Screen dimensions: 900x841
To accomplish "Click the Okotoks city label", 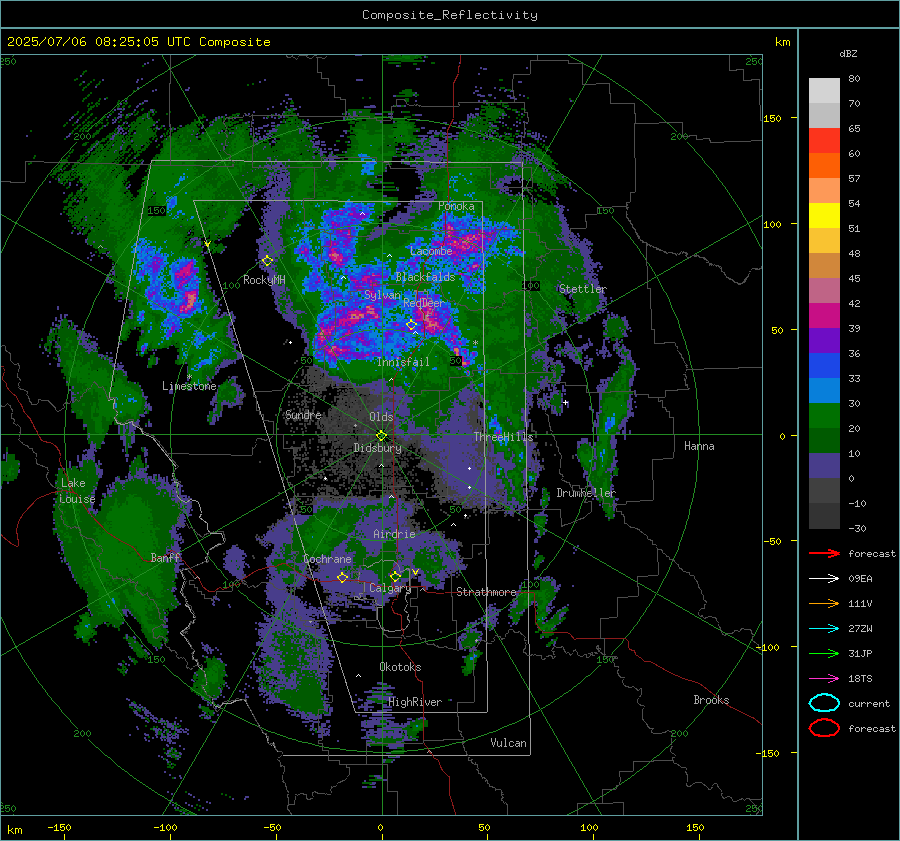I will (x=400, y=667).
